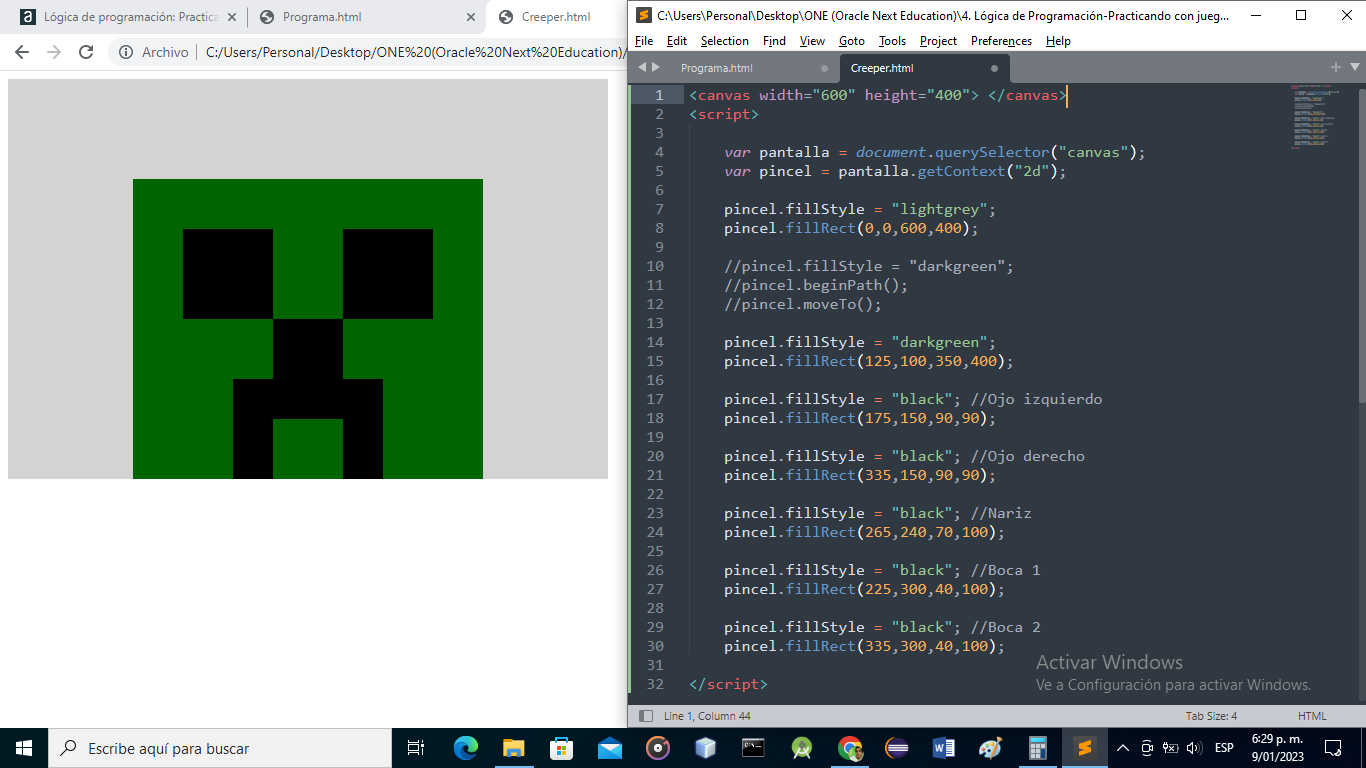
Task: Open tab list dropdown arrow in Sublime
Action: click(1355, 67)
